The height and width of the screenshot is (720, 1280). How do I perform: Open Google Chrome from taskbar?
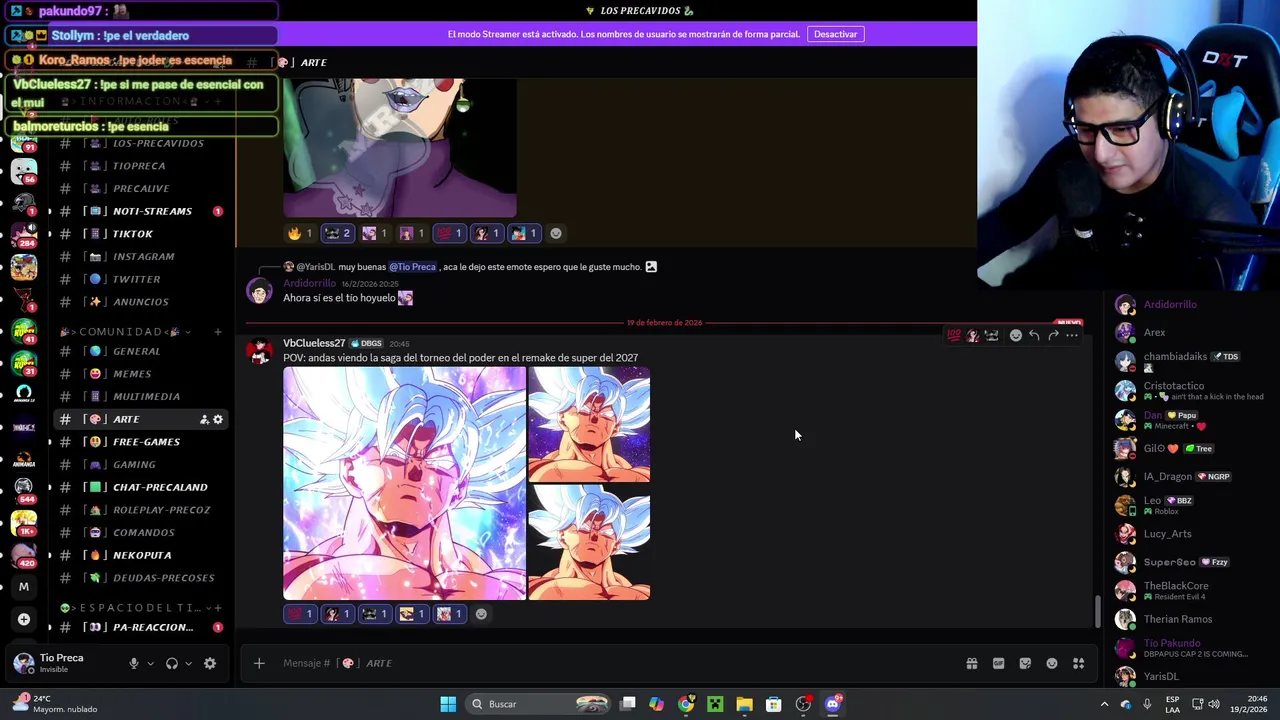(x=686, y=704)
